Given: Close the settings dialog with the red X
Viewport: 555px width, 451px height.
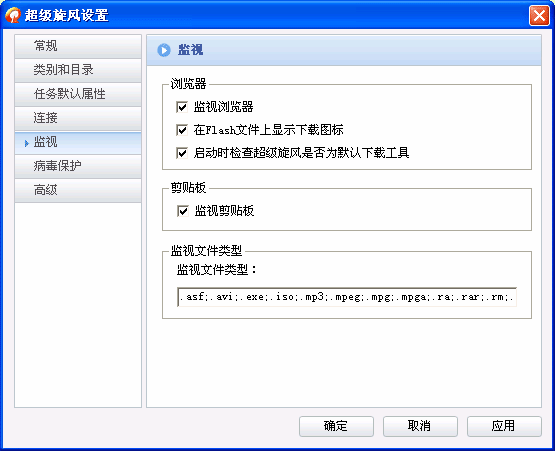Looking at the screenshot, I should click(x=539, y=16).
